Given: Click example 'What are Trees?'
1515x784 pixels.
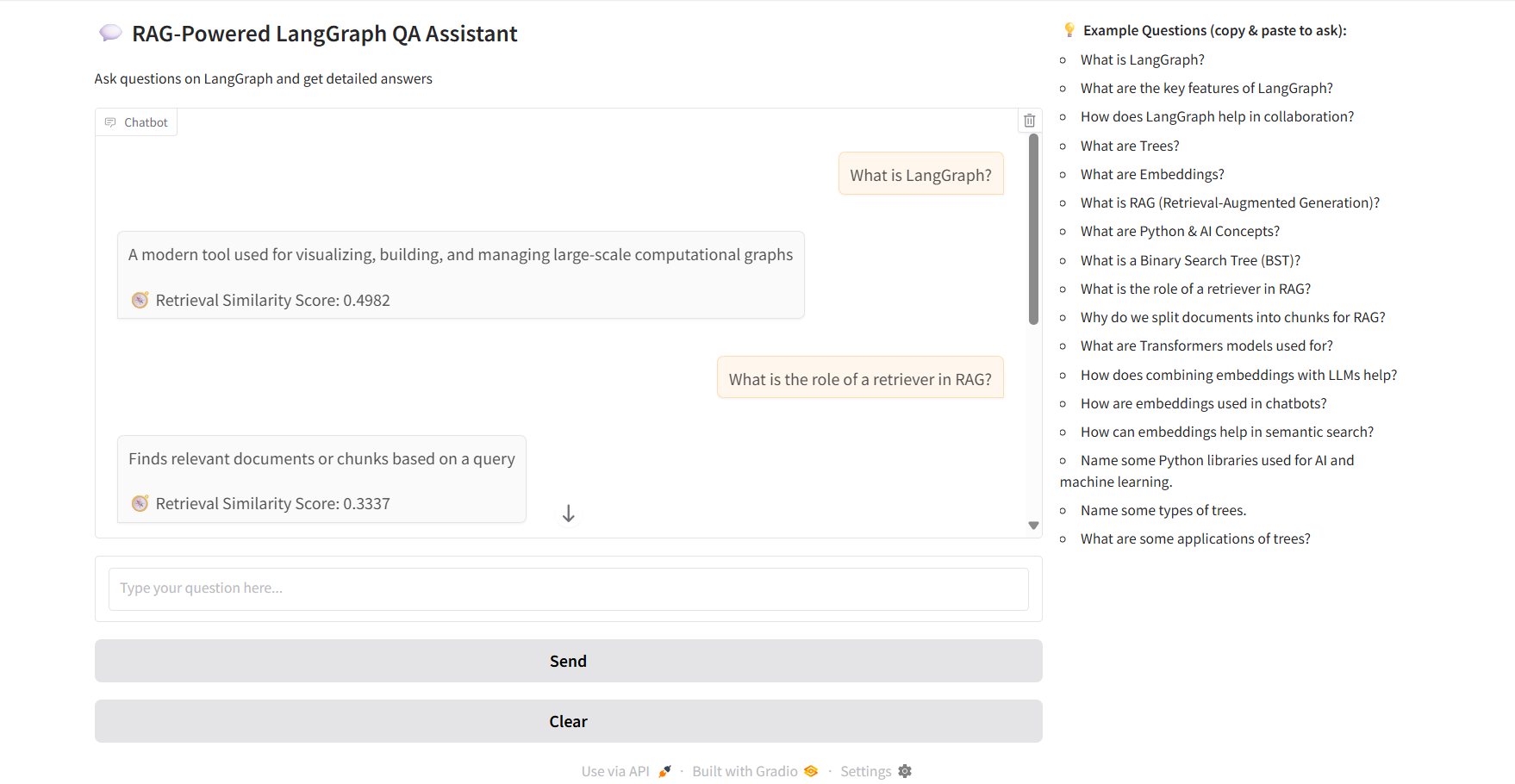Looking at the screenshot, I should point(1130,146).
